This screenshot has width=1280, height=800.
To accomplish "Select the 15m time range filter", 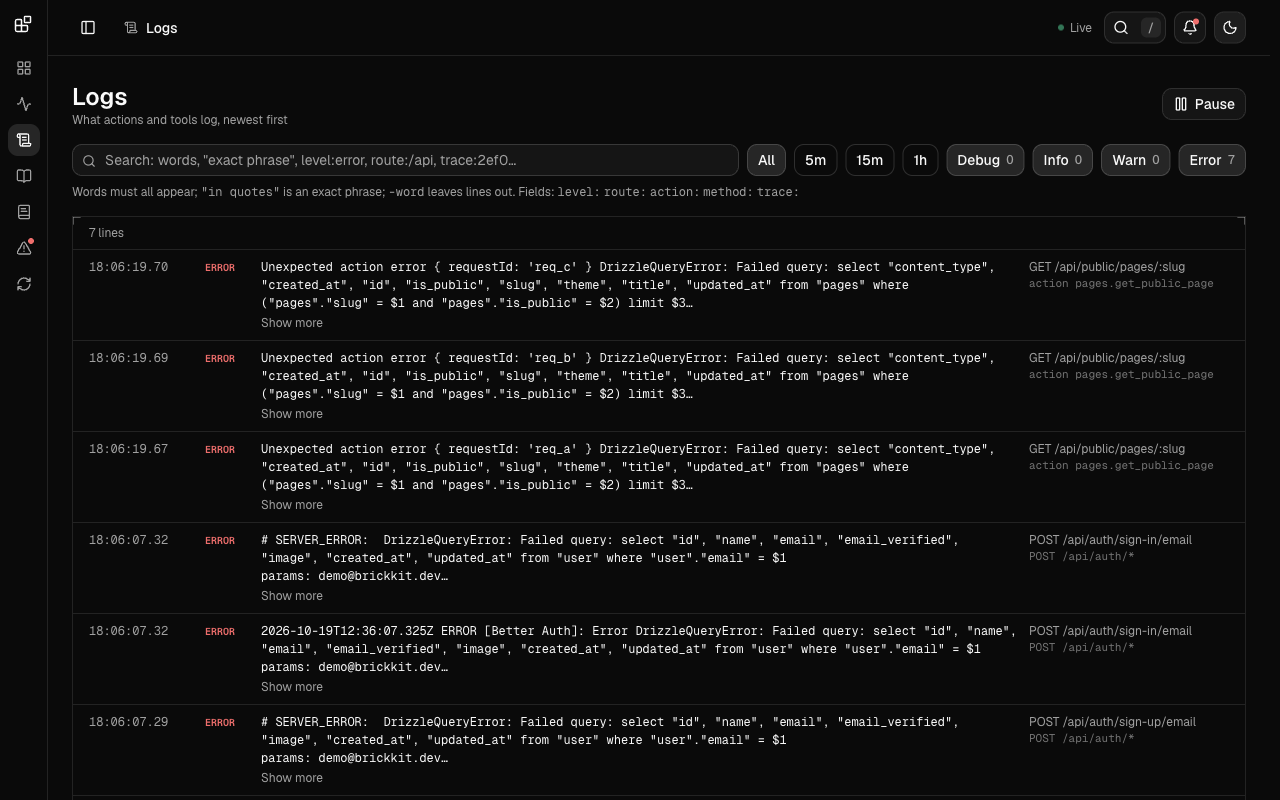I will tap(870, 160).
